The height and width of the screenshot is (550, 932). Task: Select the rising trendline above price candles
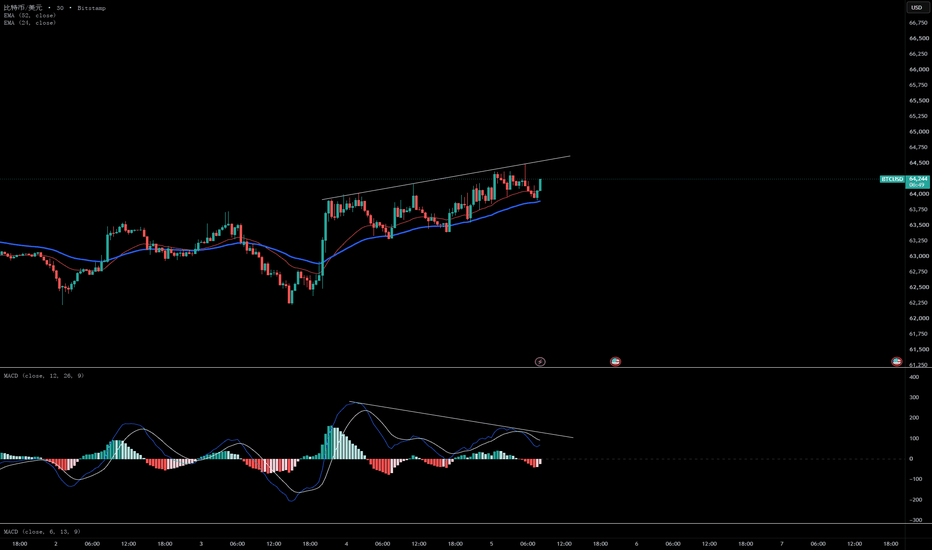(446, 178)
